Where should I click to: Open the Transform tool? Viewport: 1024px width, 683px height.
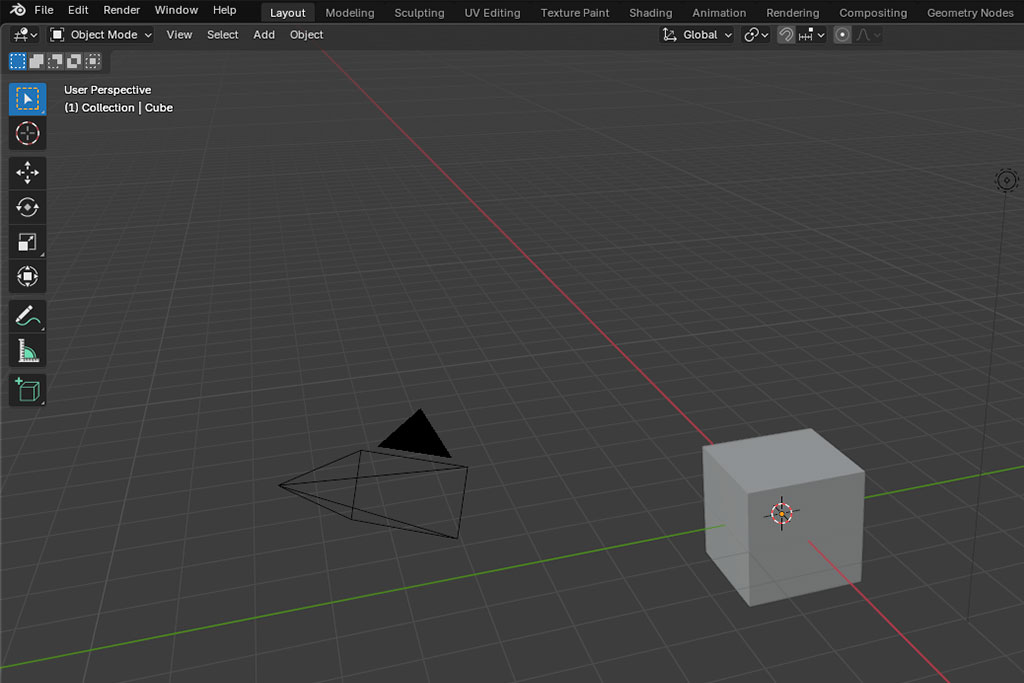[x=27, y=276]
